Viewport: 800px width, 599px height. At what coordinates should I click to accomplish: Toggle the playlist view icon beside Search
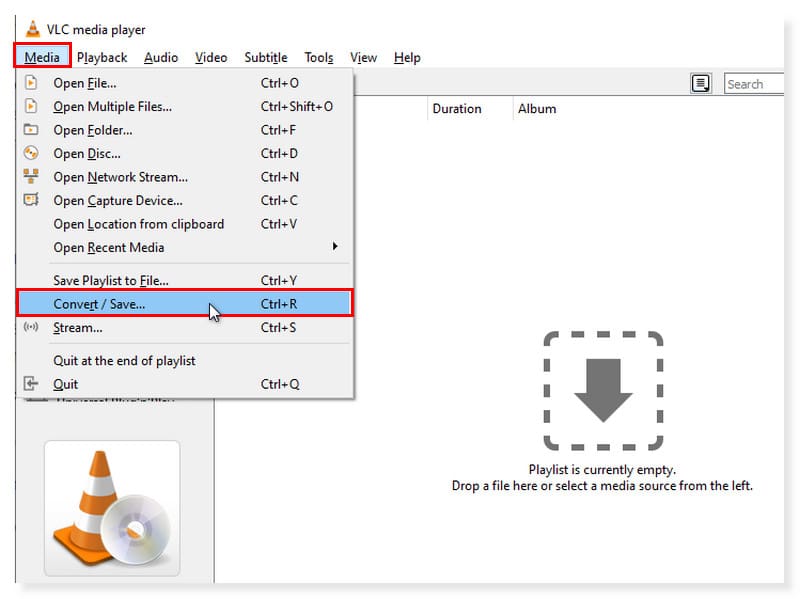point(700,84)
